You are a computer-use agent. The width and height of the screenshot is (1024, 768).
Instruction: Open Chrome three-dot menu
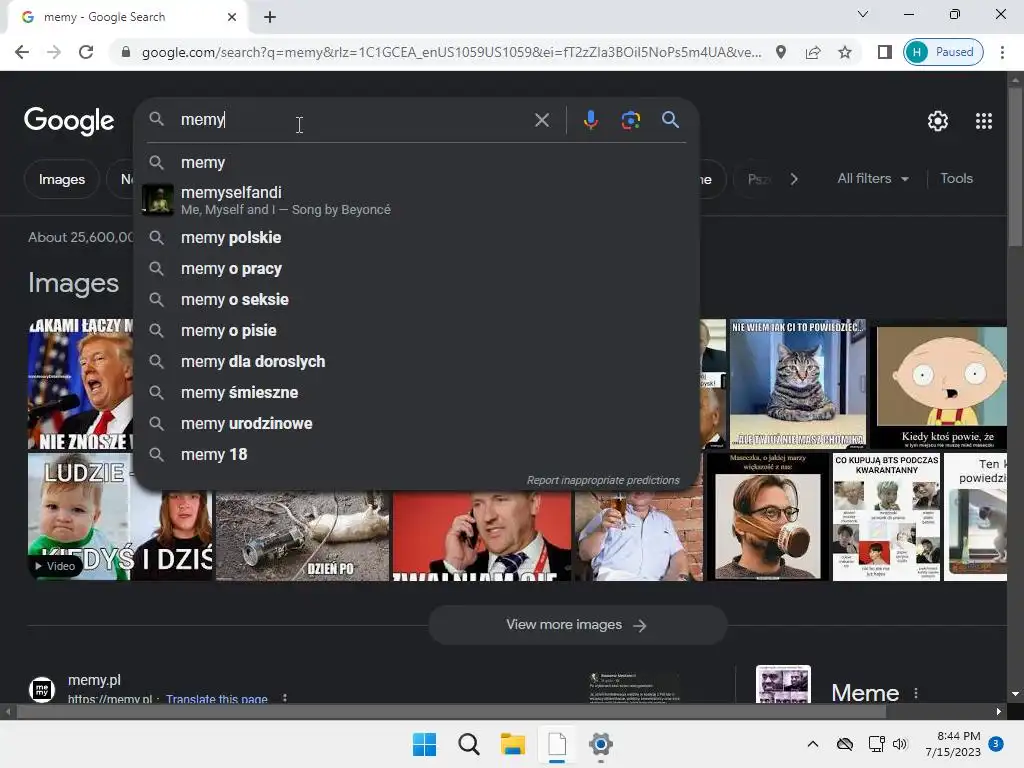[x=1002, y=52]
